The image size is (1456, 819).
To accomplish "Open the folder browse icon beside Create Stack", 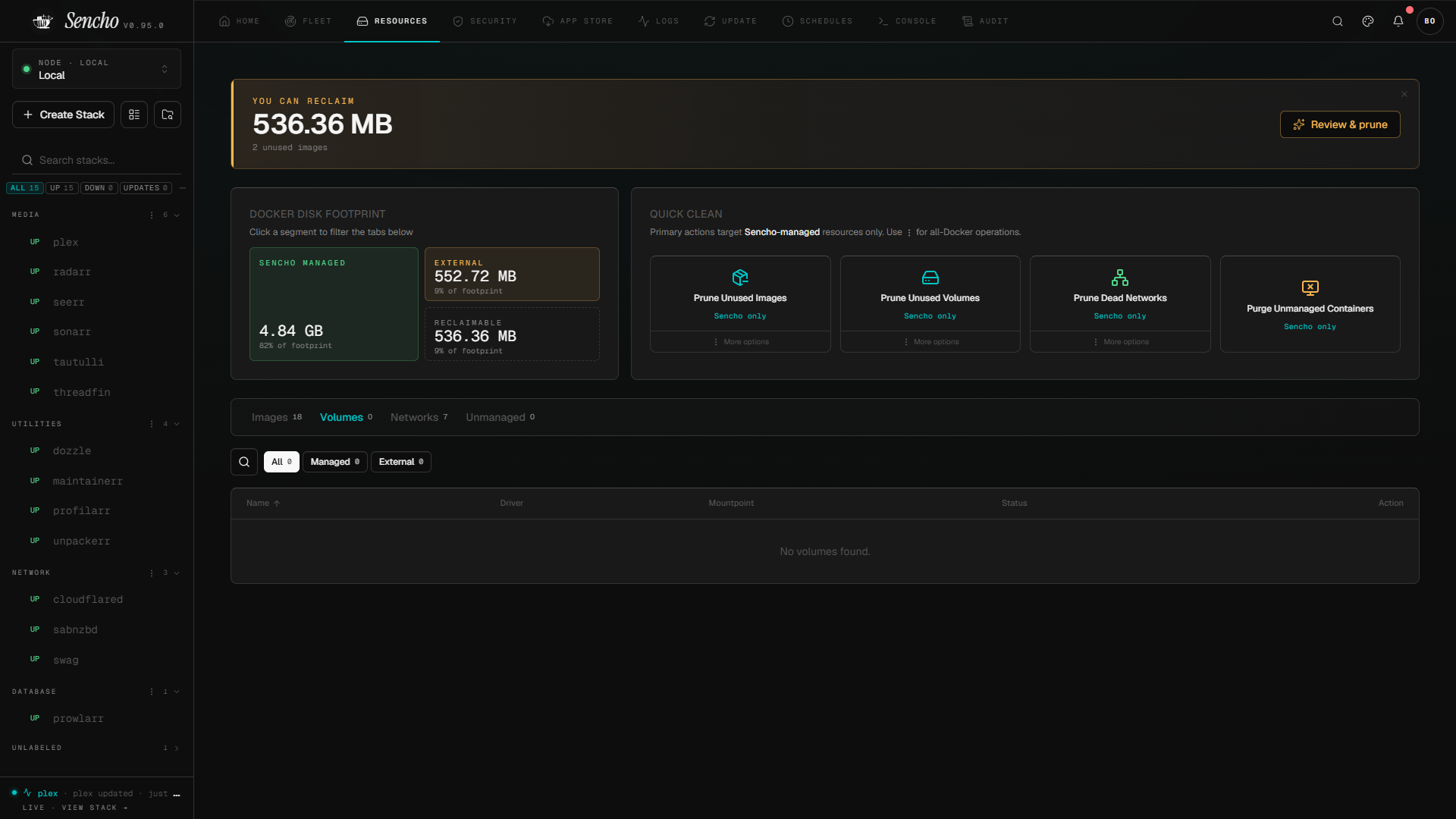I will (x=168, y=115).
